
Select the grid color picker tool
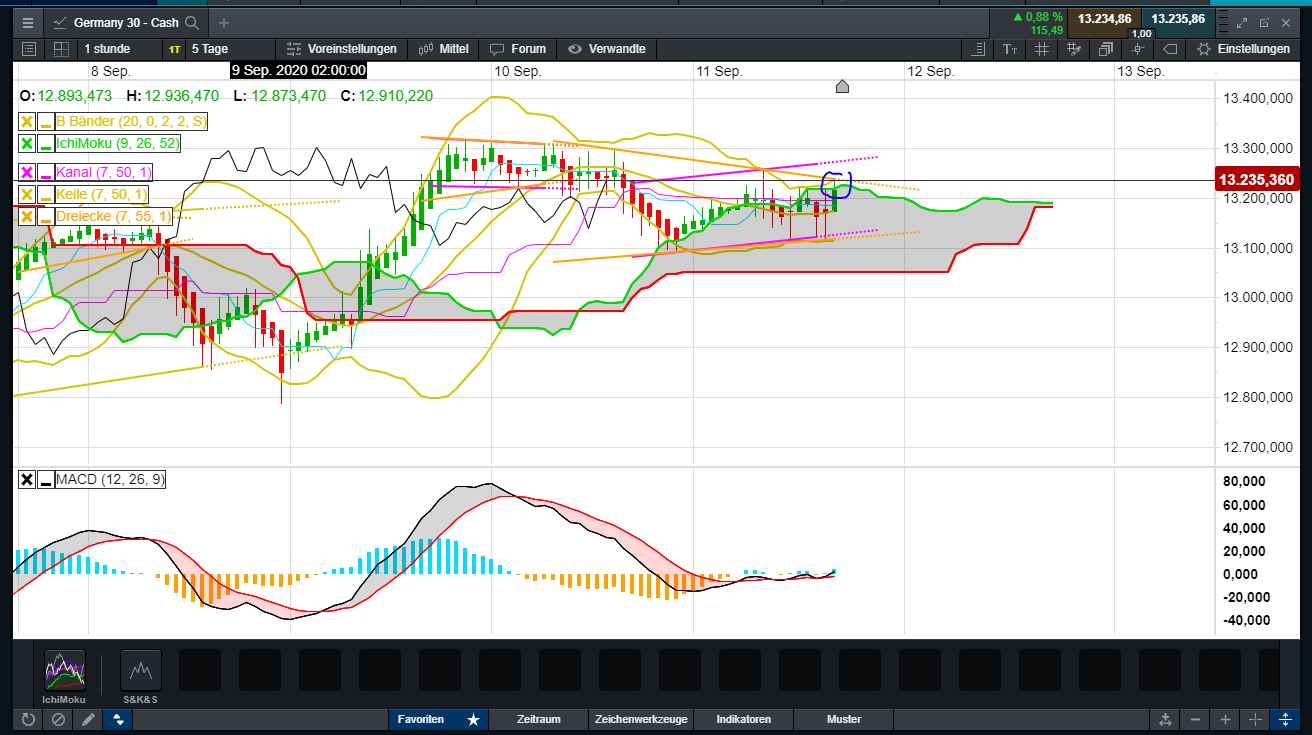1074,49
